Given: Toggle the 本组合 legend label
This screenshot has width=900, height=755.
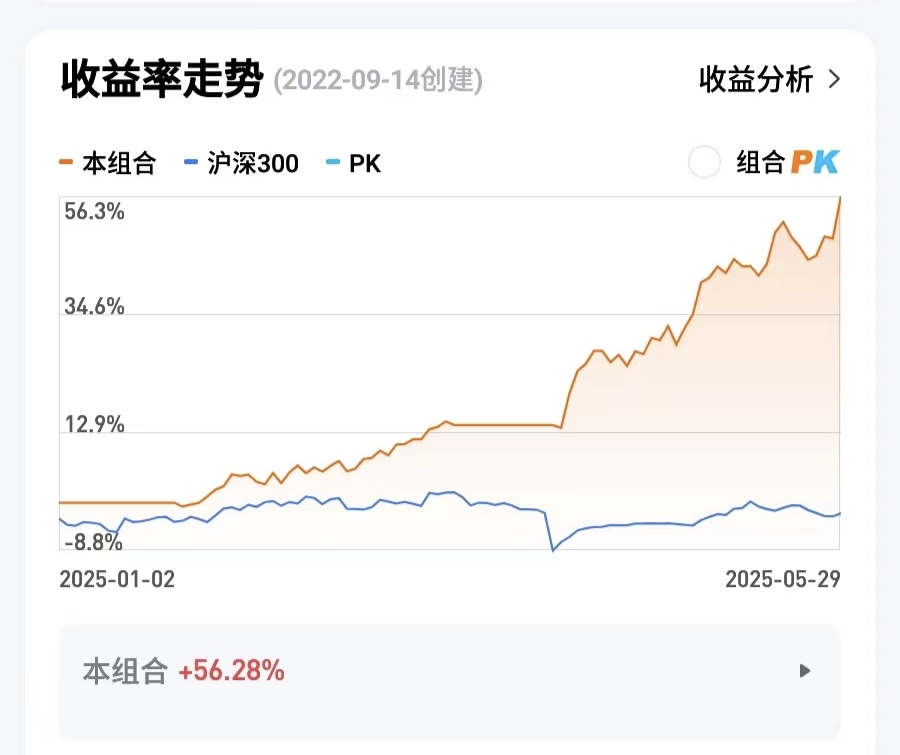Looking at the screenshot, I should click(x=119, y=163).
